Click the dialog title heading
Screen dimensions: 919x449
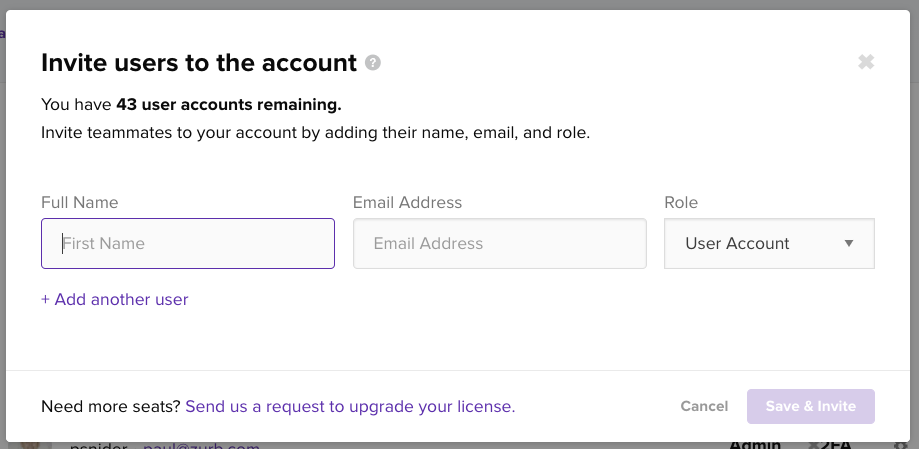point(199,62)
